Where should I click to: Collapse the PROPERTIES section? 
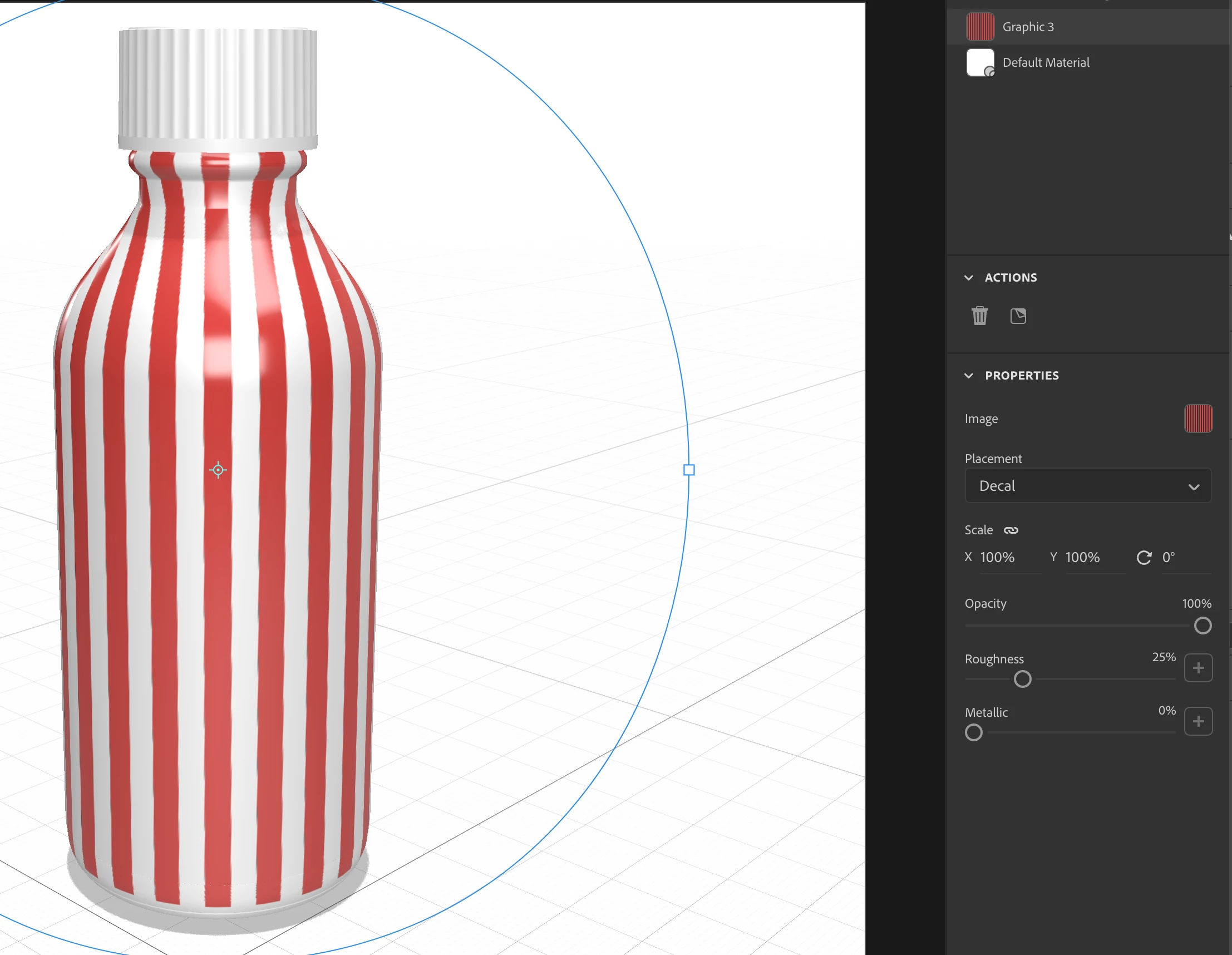(x=969, y=376)
